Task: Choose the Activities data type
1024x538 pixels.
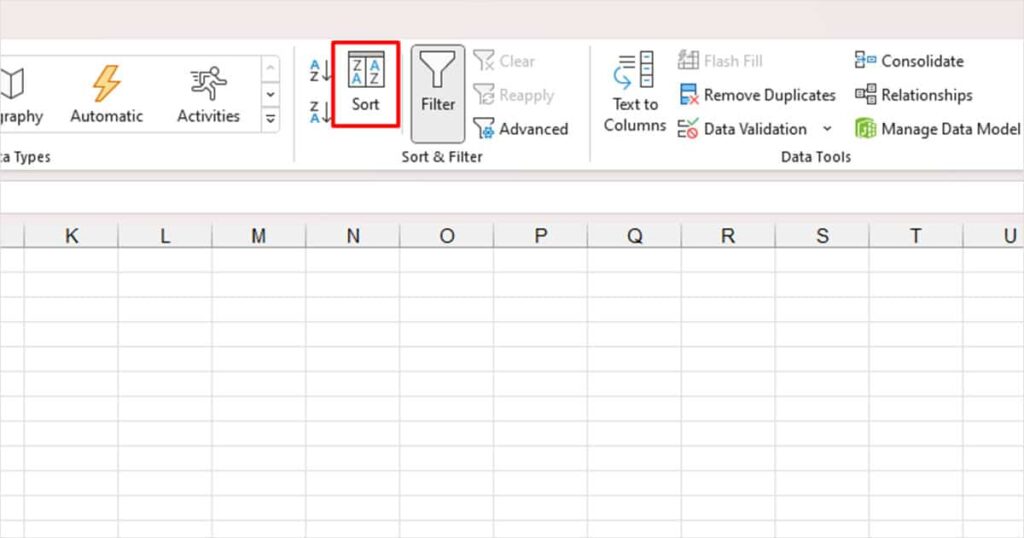Action: (x=208, y=94)
